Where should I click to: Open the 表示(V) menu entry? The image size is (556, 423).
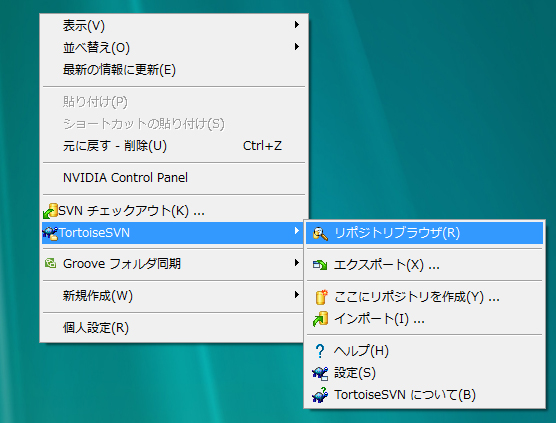pos(174,26)
